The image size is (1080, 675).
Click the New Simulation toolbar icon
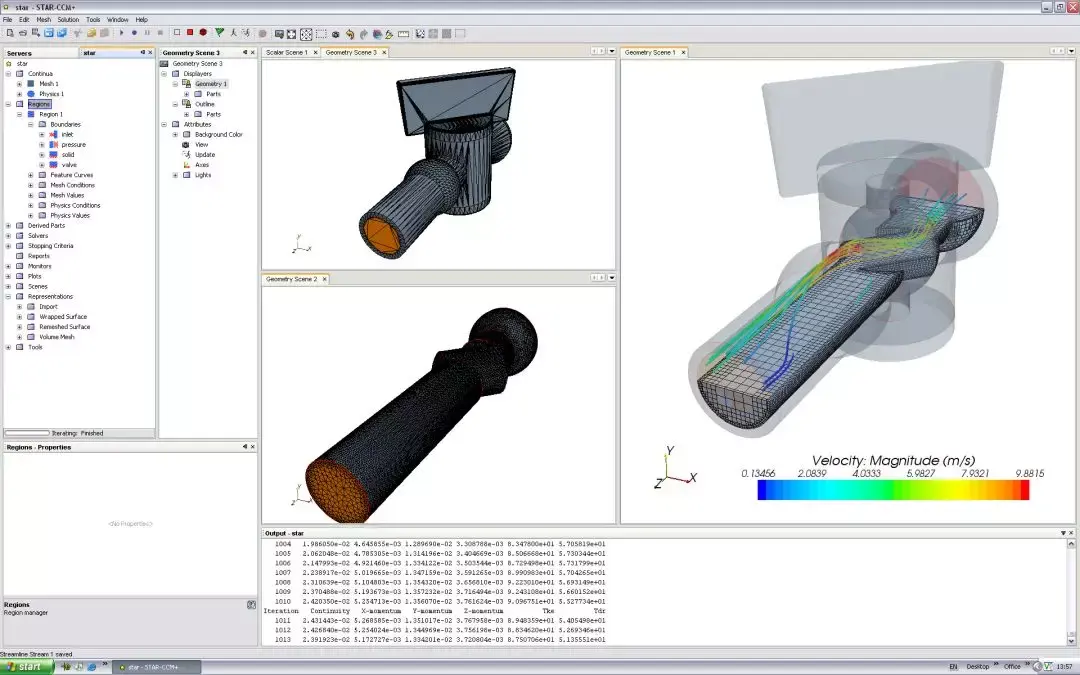10,32
